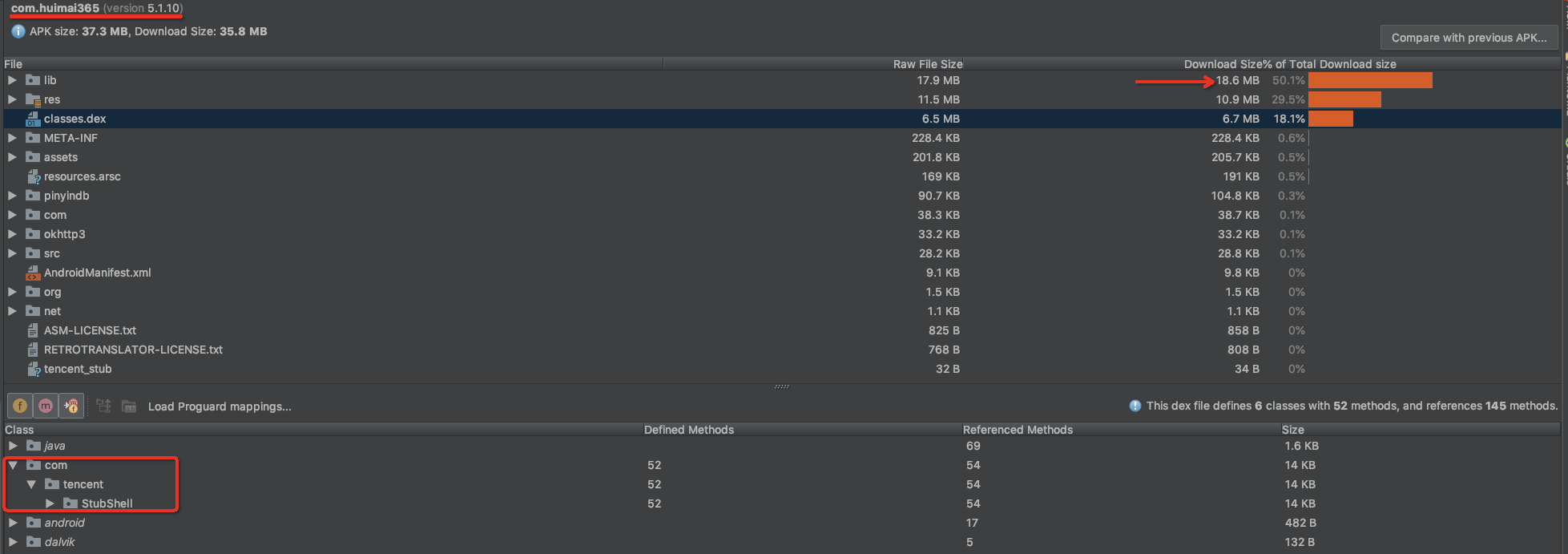Click the deobfuscate names toolbar icon

pyautogui.click(x=129, y=406)
